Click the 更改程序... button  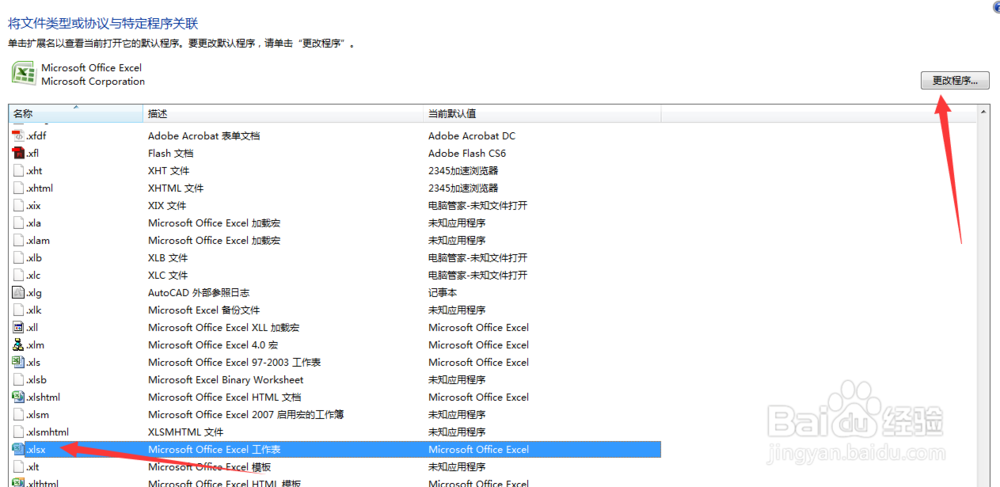tap(955, 81)
